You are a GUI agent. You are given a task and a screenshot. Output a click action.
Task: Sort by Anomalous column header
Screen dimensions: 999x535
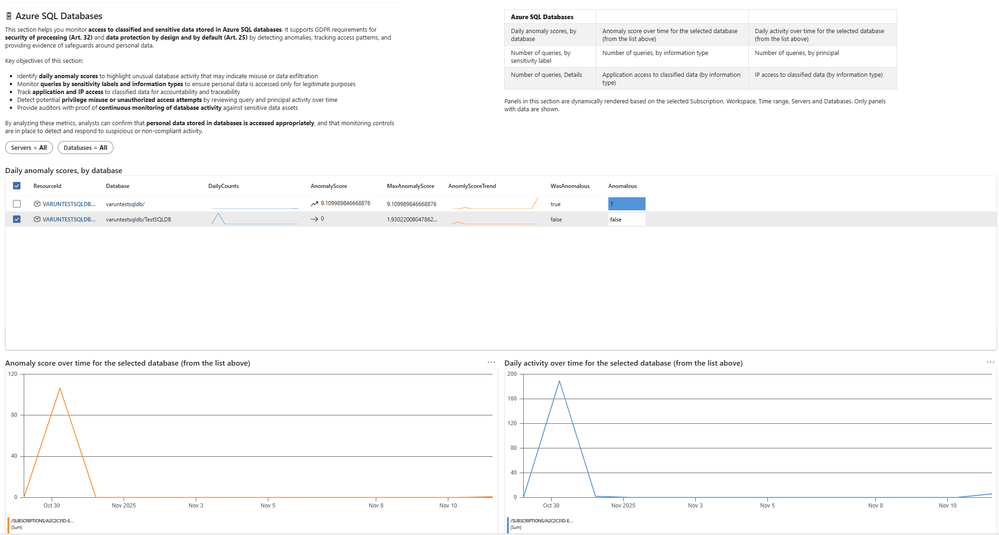point(622,186)
